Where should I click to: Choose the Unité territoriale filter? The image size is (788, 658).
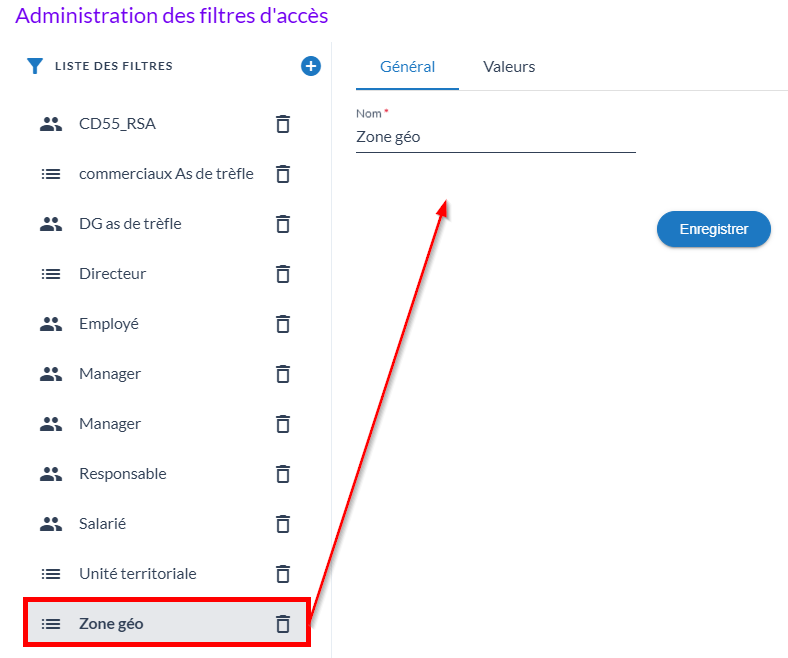[137, 574]
